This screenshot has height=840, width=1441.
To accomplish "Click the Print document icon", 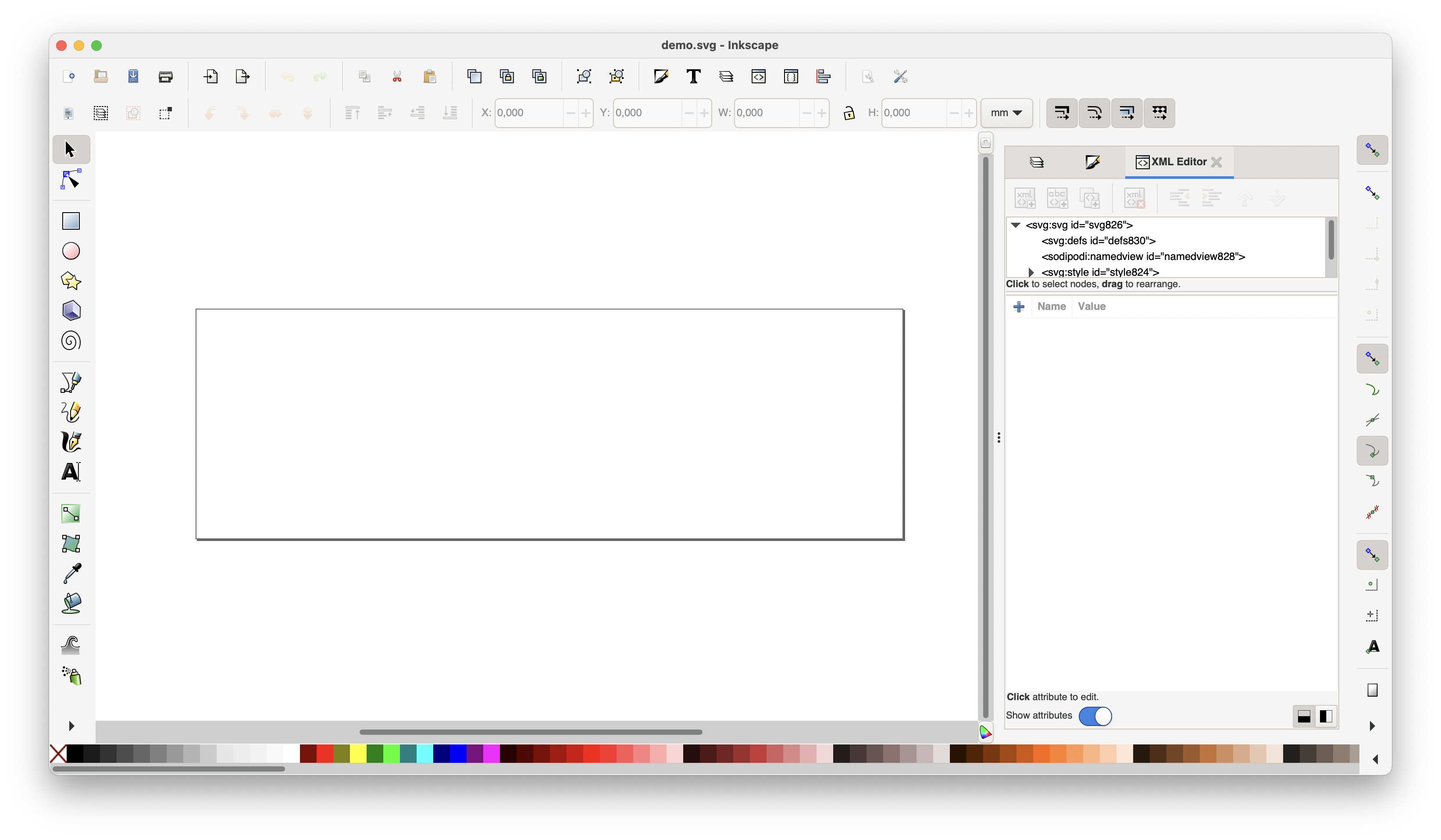I will [x=166, y=77].
